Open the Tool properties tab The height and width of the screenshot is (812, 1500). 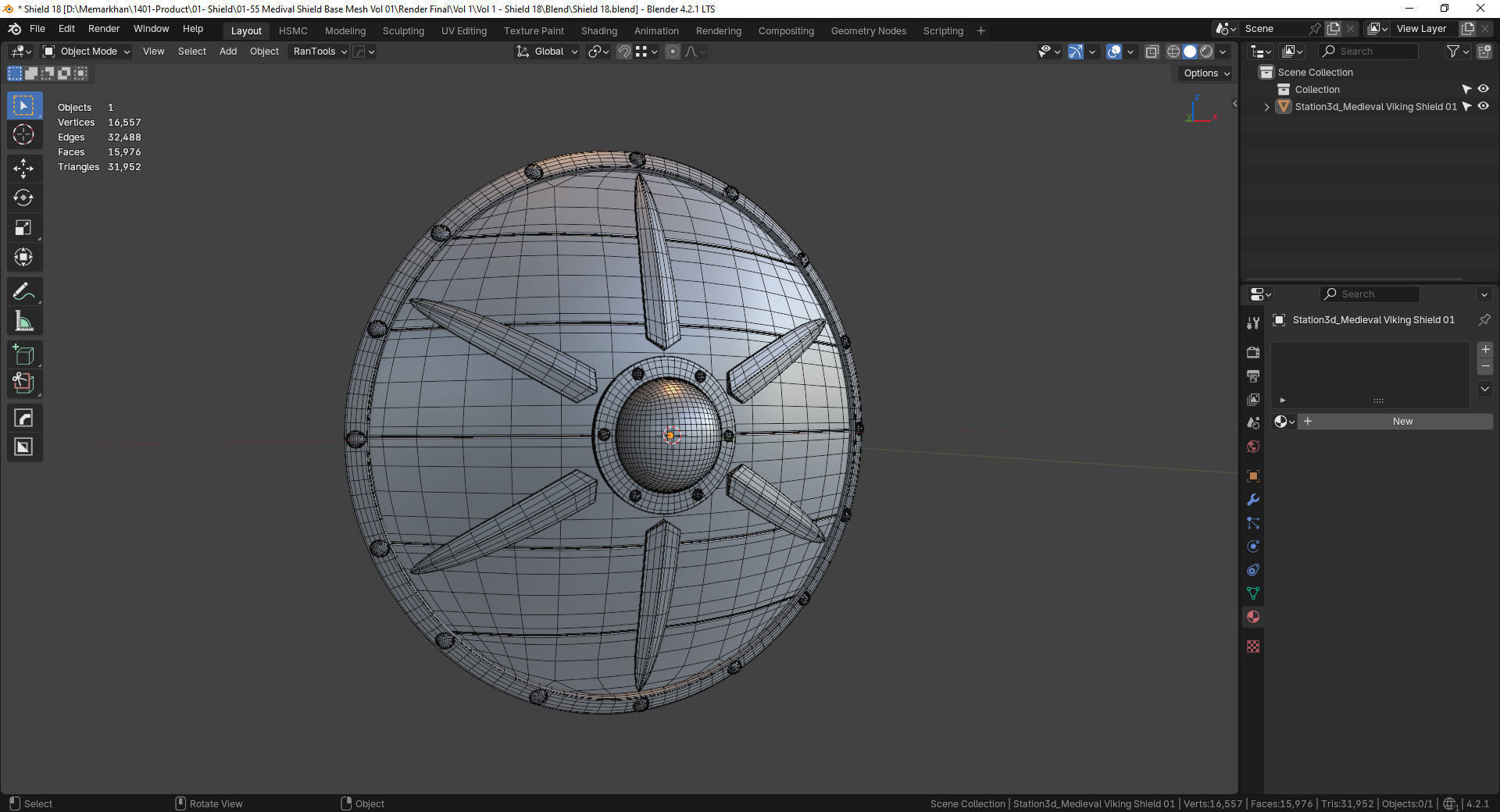[x=1253, y=322]
